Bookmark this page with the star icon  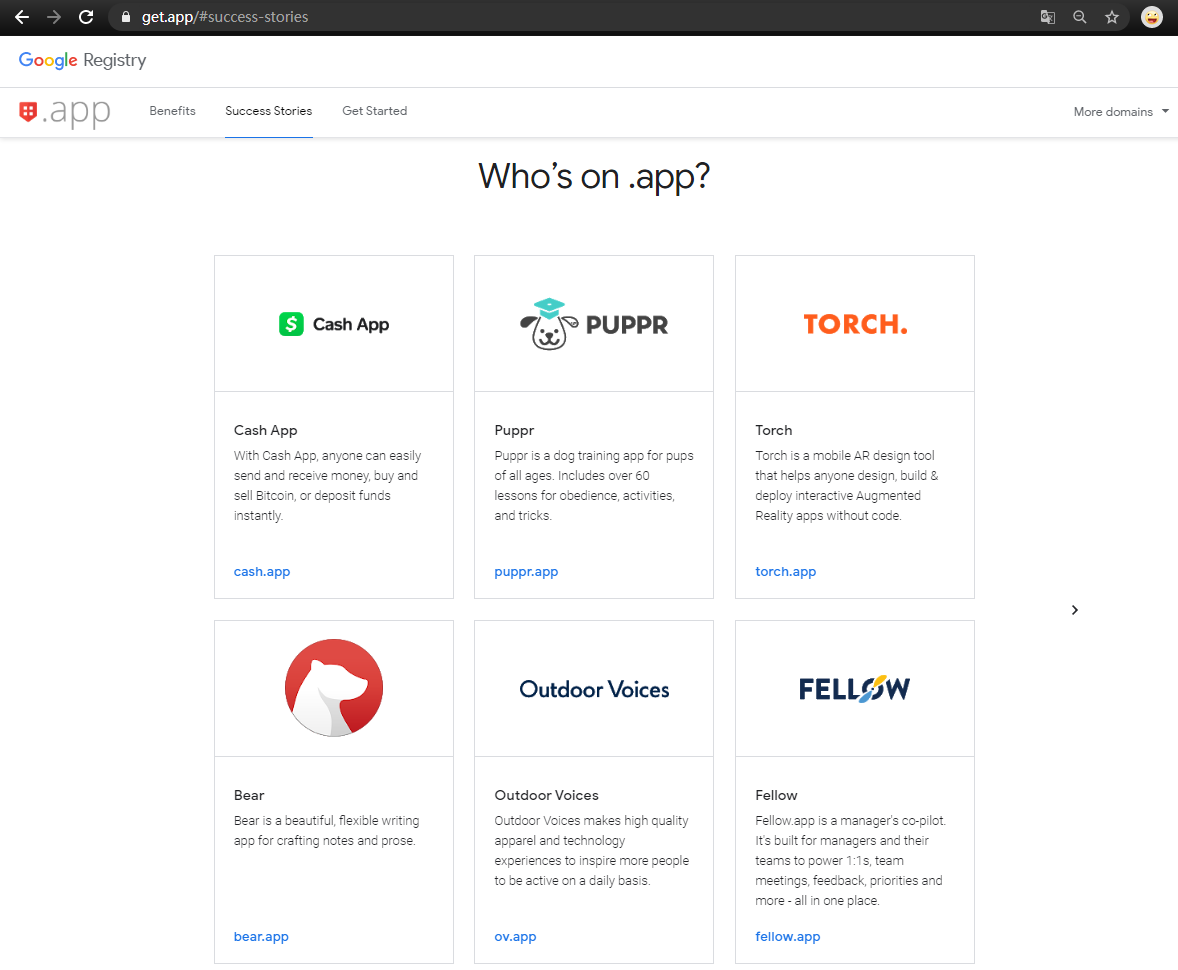[1112, 17]
